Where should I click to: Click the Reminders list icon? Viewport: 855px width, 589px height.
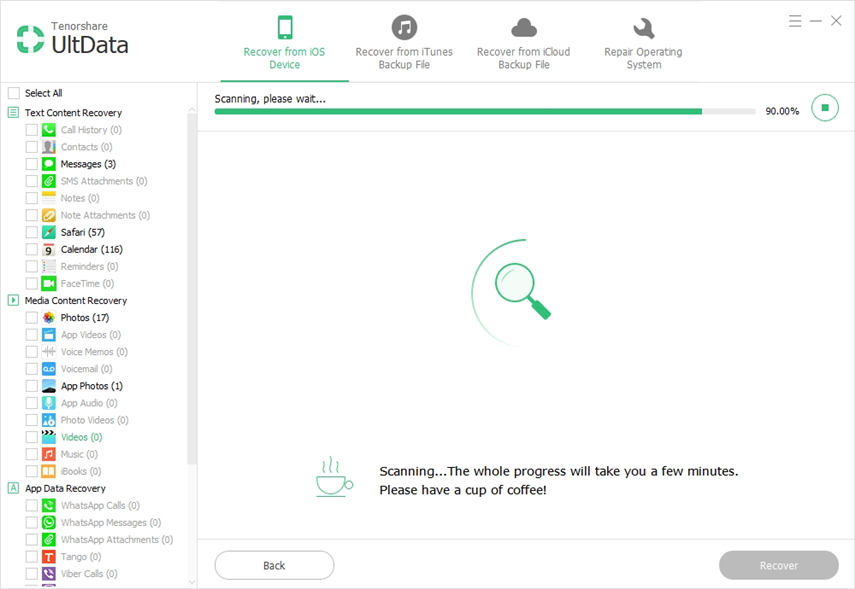pyautogui.click(x=49, y=266)
